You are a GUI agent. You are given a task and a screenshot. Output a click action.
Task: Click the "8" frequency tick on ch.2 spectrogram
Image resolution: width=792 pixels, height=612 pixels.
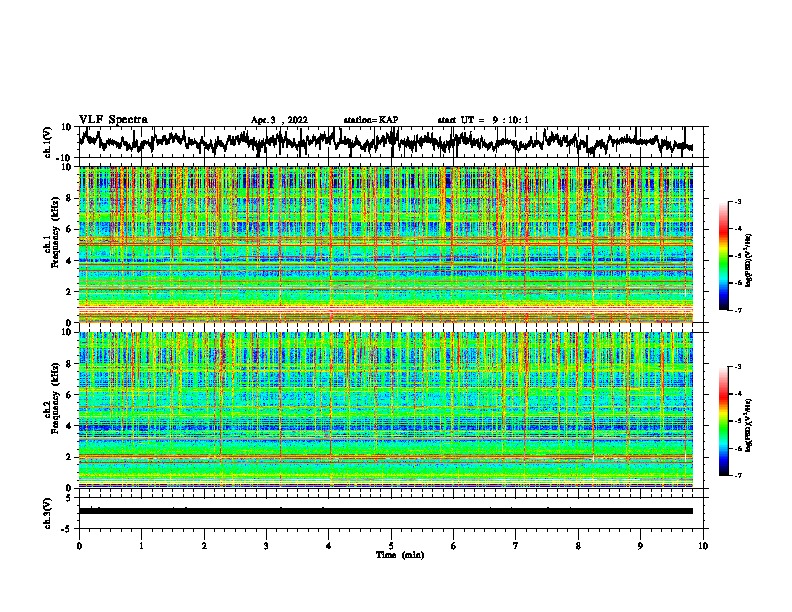pos(69,364)
